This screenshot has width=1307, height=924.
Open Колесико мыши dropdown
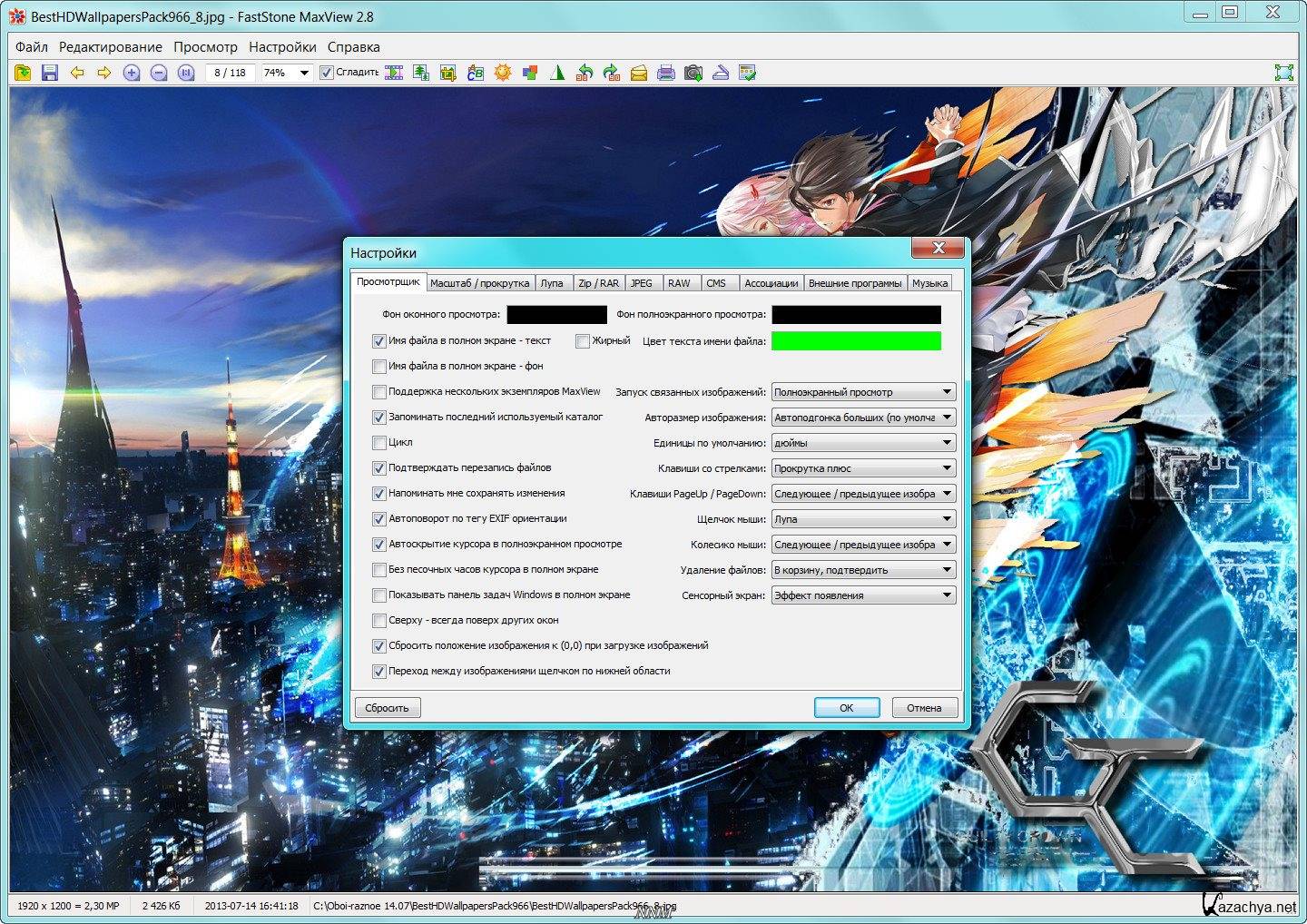point(863,545)
